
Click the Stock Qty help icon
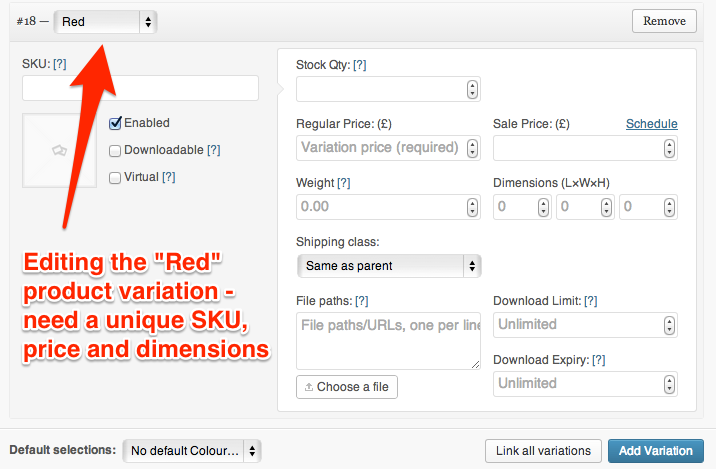[360, 65]
